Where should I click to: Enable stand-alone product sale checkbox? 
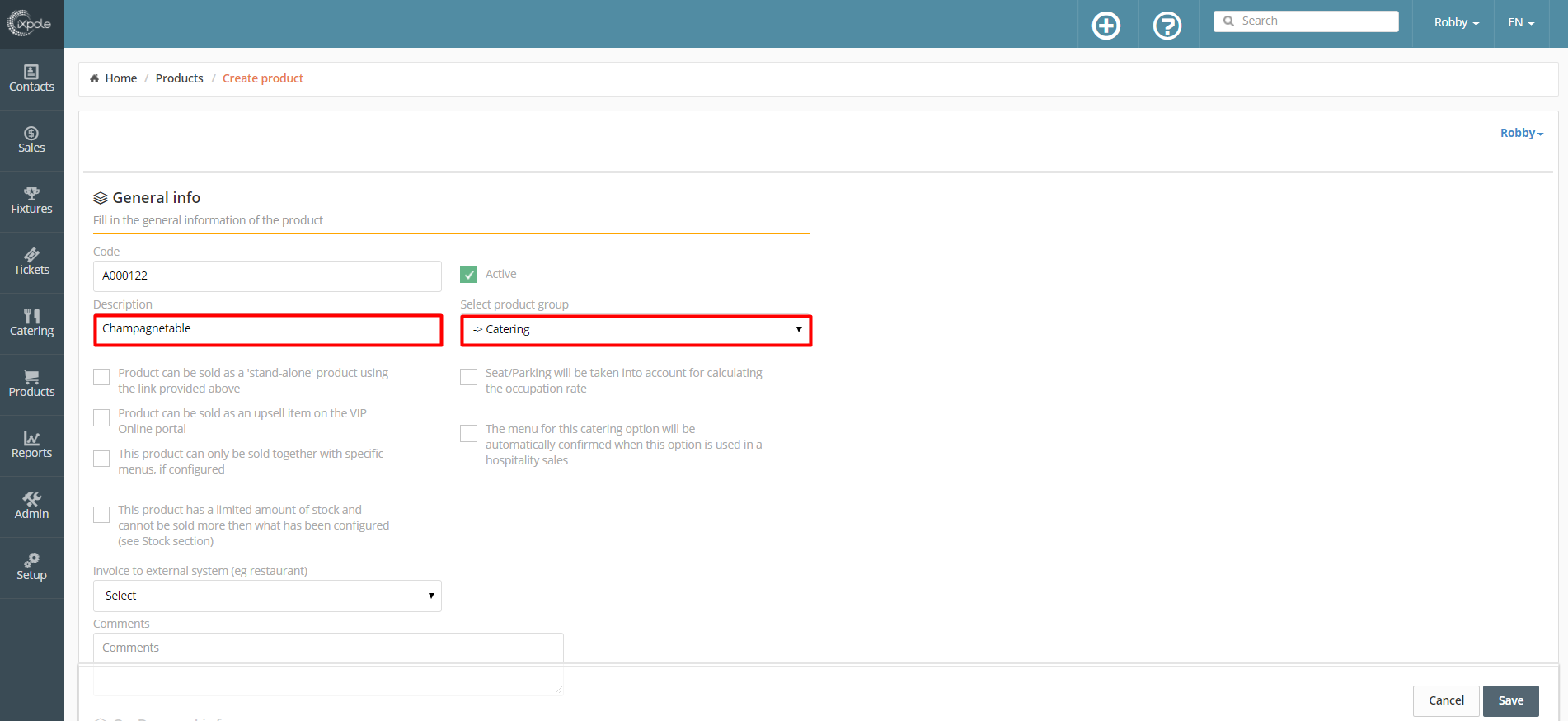point(101,377)
